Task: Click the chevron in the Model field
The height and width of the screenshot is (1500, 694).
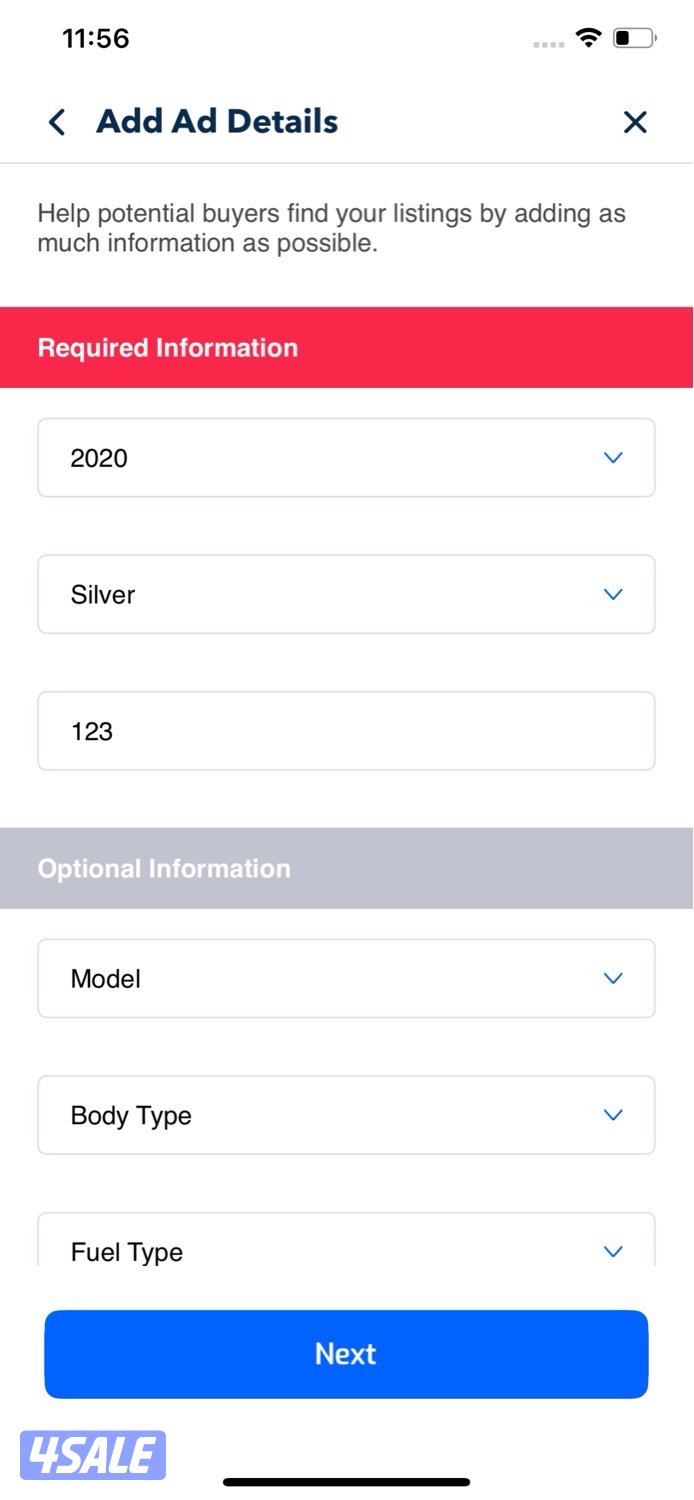Action: pyautogui.click(x=613, y=979)
